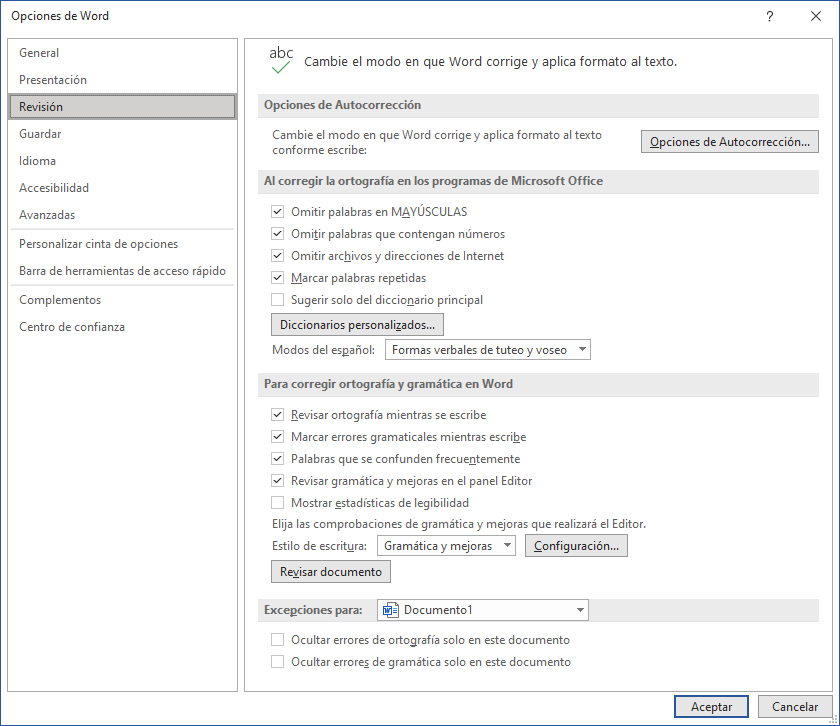Viewport: 840px width, 726px height.
Task: Click the Word document icon beside Documento1
Action: point(390,610)
